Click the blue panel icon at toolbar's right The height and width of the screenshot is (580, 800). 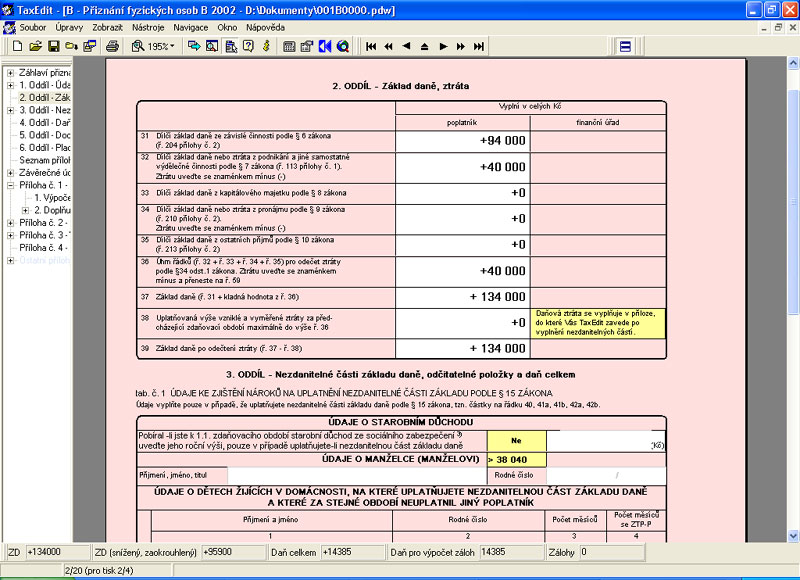tap(625, 46)
